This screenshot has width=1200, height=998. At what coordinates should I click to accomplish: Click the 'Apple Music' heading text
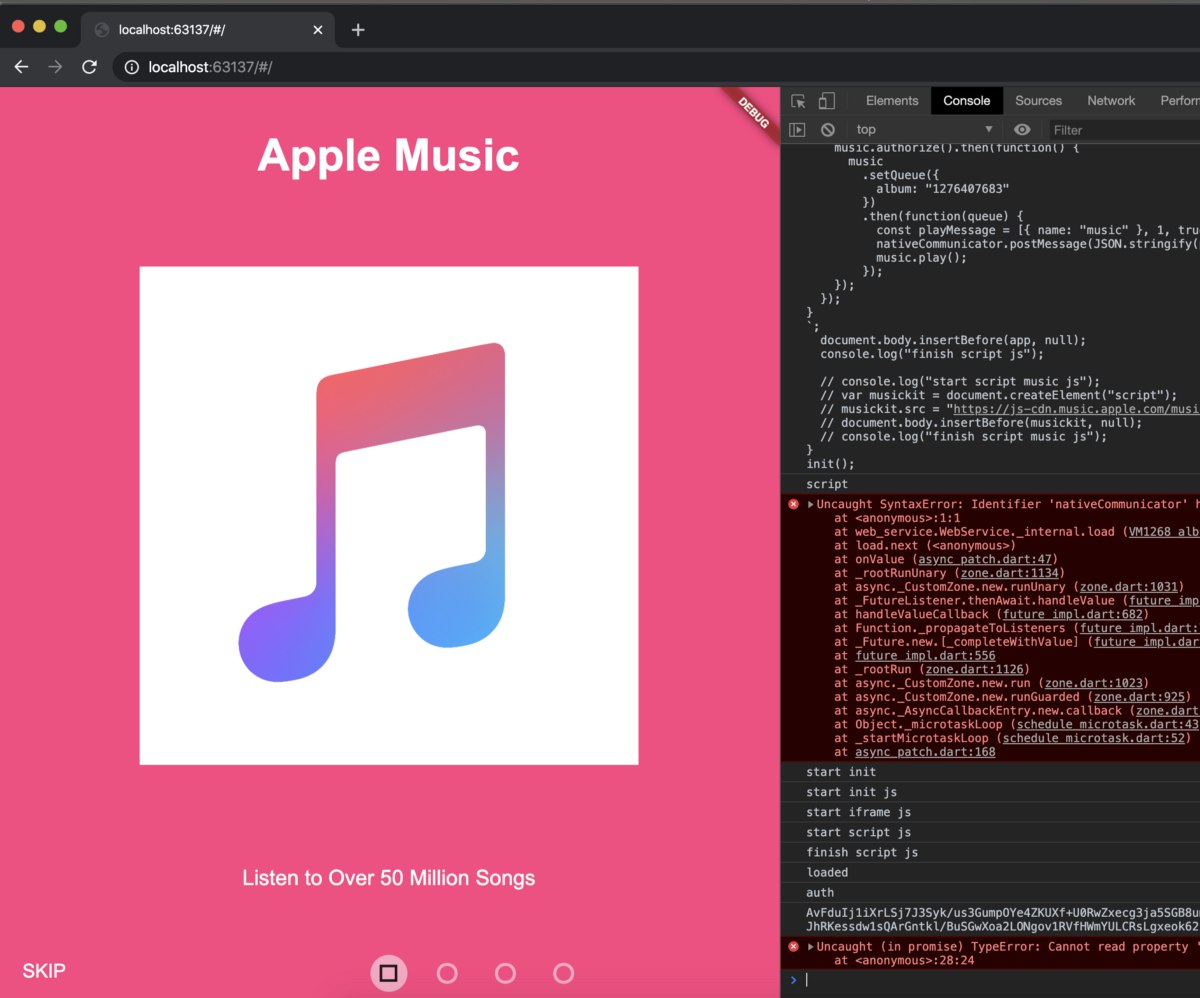coord(388,156)
